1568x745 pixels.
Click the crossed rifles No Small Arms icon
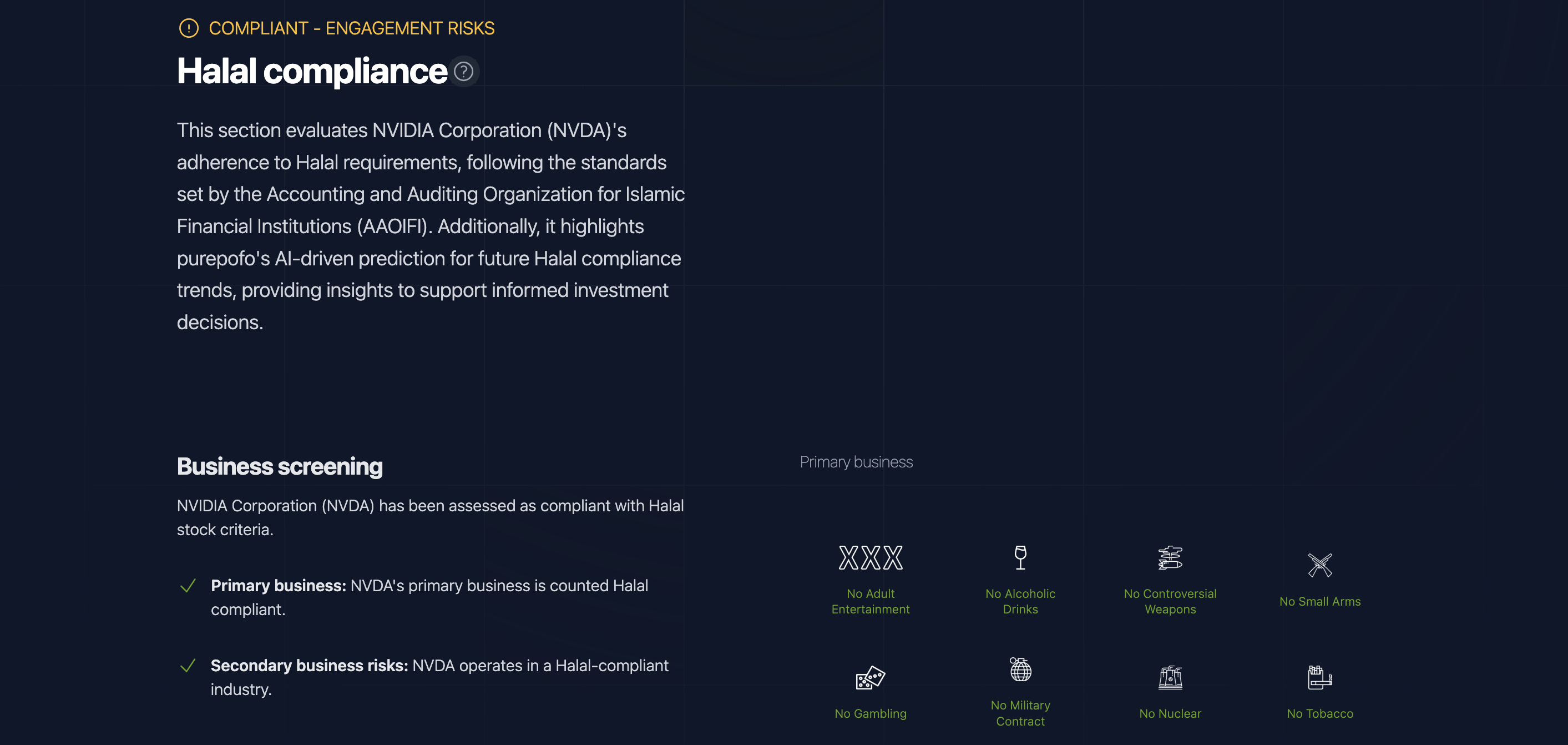tap(1319, 565)
